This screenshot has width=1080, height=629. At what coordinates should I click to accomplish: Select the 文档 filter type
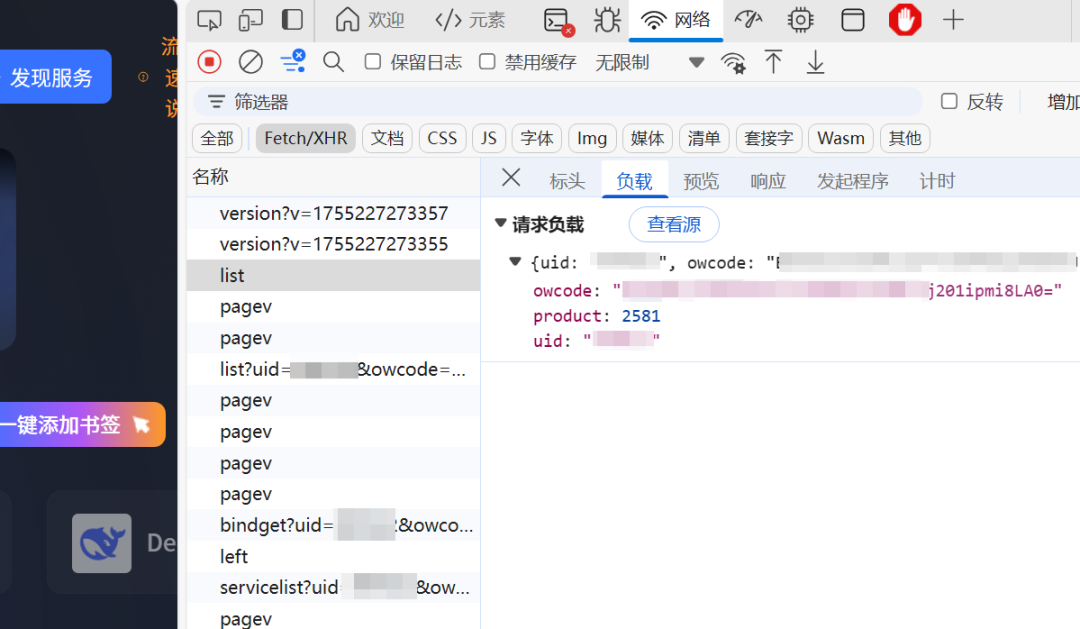tap(387, 138)
